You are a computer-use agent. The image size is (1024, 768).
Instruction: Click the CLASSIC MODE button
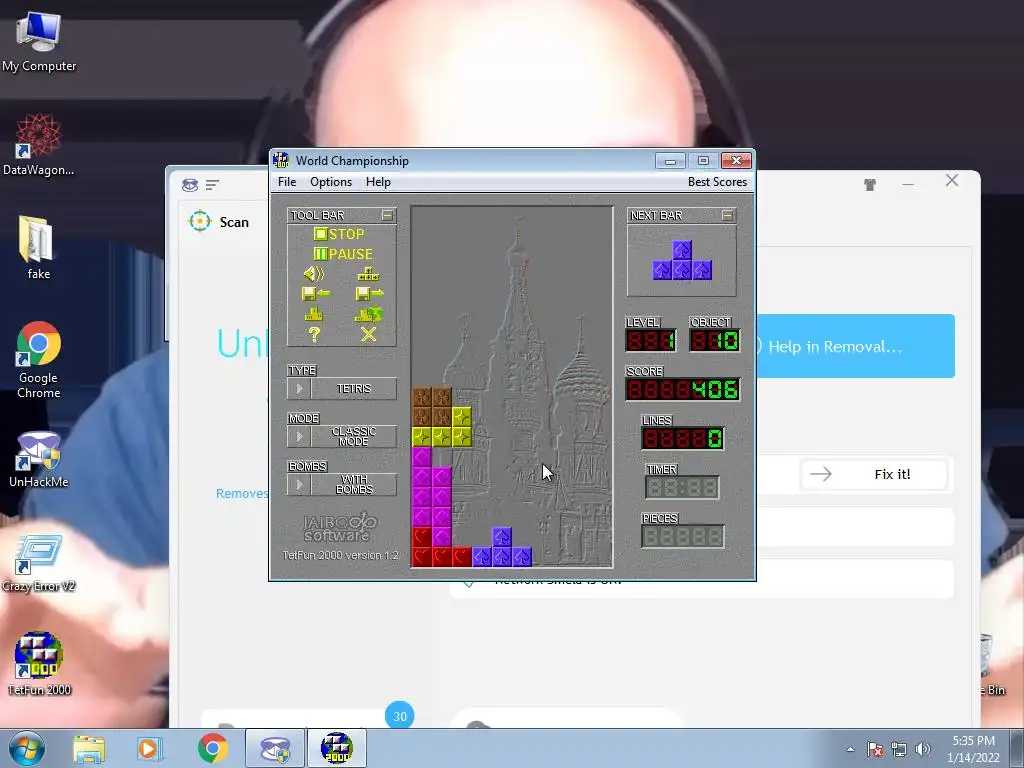point(353,436)
